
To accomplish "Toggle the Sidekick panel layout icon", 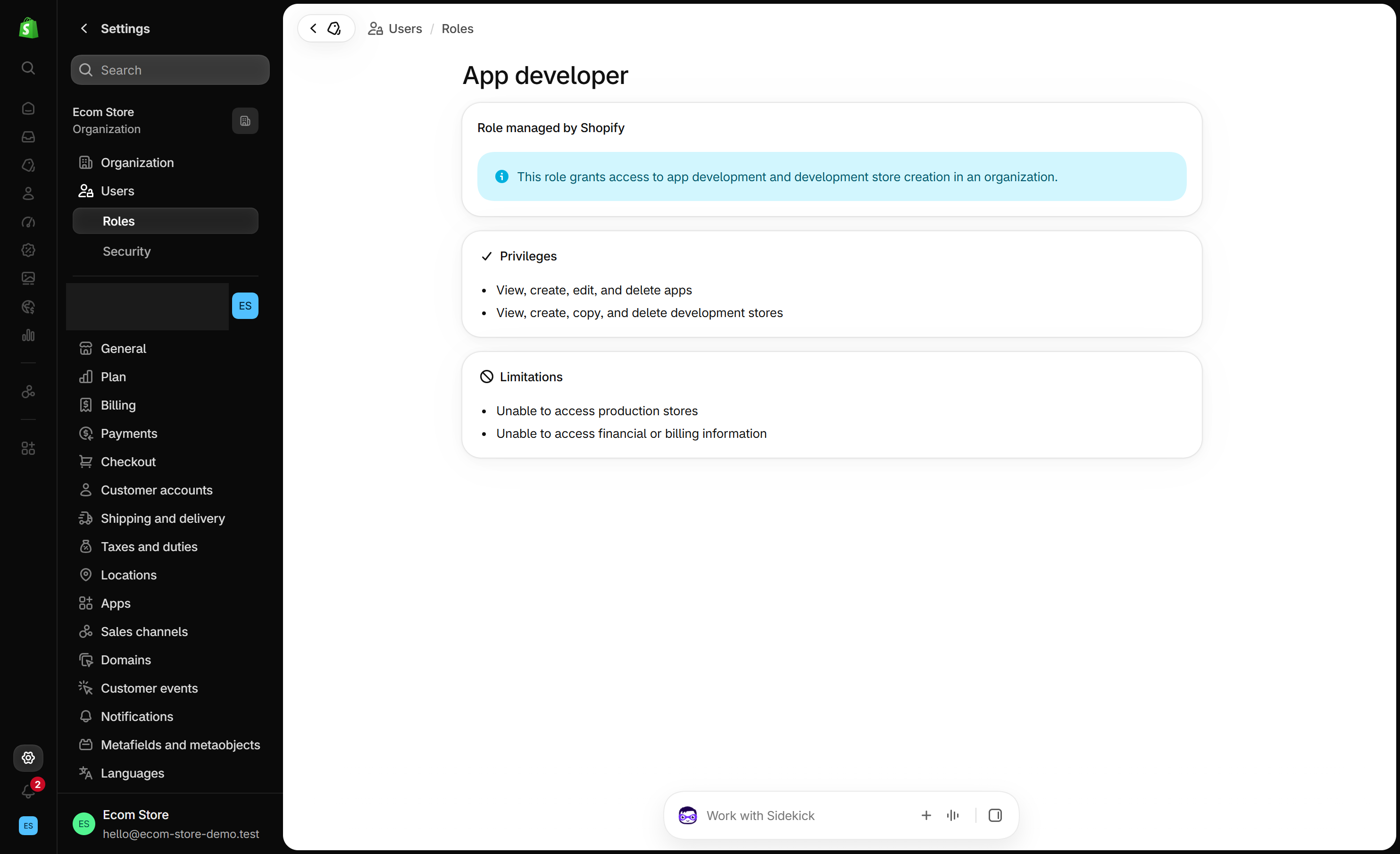I will coord(995,815).
